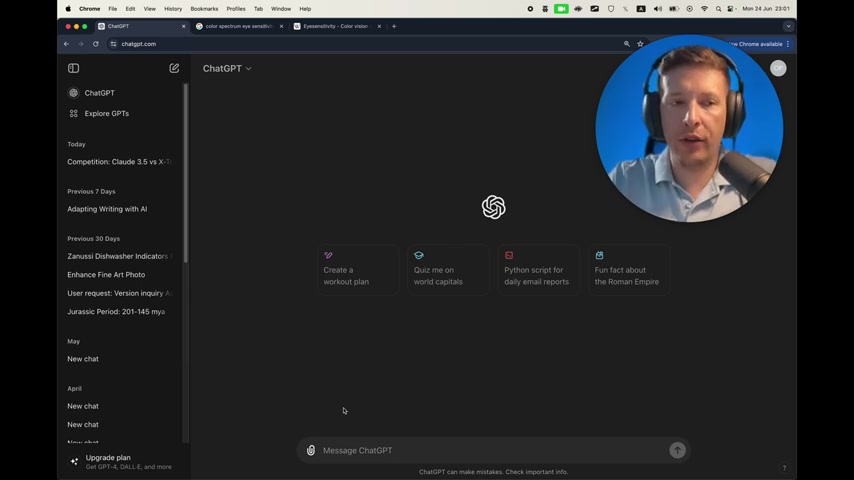Open Spotlight search in menu bar
The image size is (854, 480).
[x=718, y=9]
